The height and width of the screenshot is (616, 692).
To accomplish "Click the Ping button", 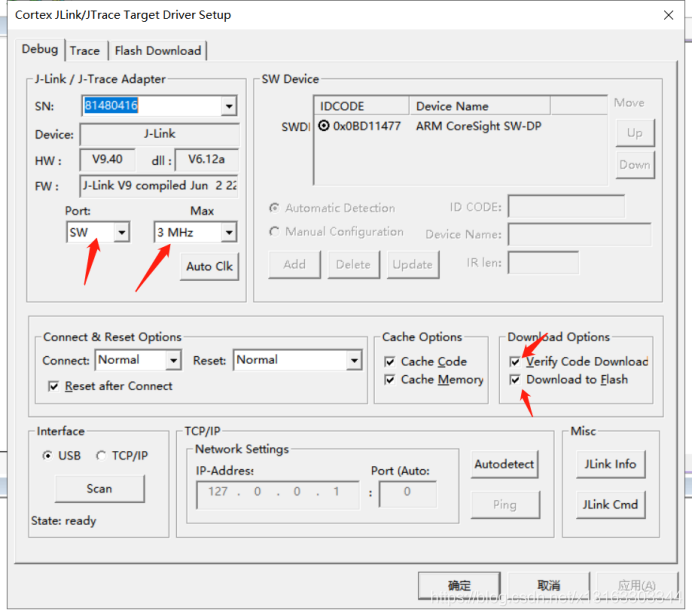I will click(x=505, y=504).
